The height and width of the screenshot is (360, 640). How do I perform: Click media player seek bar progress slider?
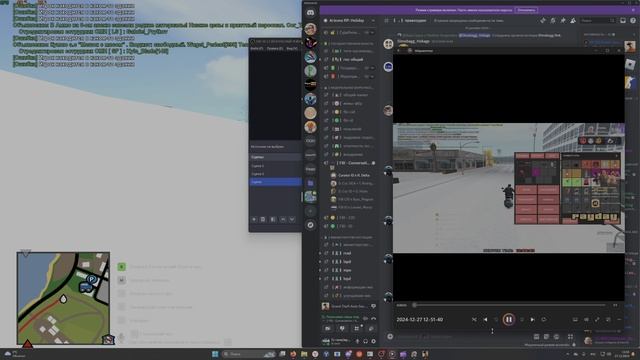509,305
